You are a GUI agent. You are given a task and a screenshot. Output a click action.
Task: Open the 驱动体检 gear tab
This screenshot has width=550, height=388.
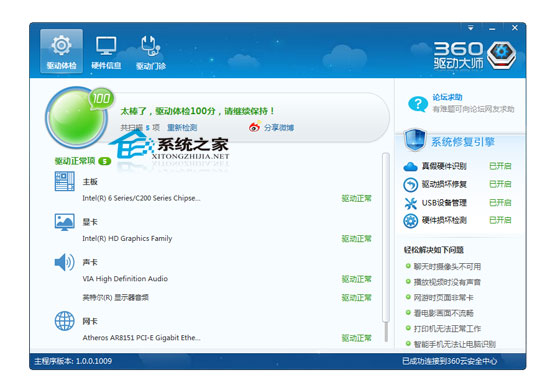click(61, 51)
